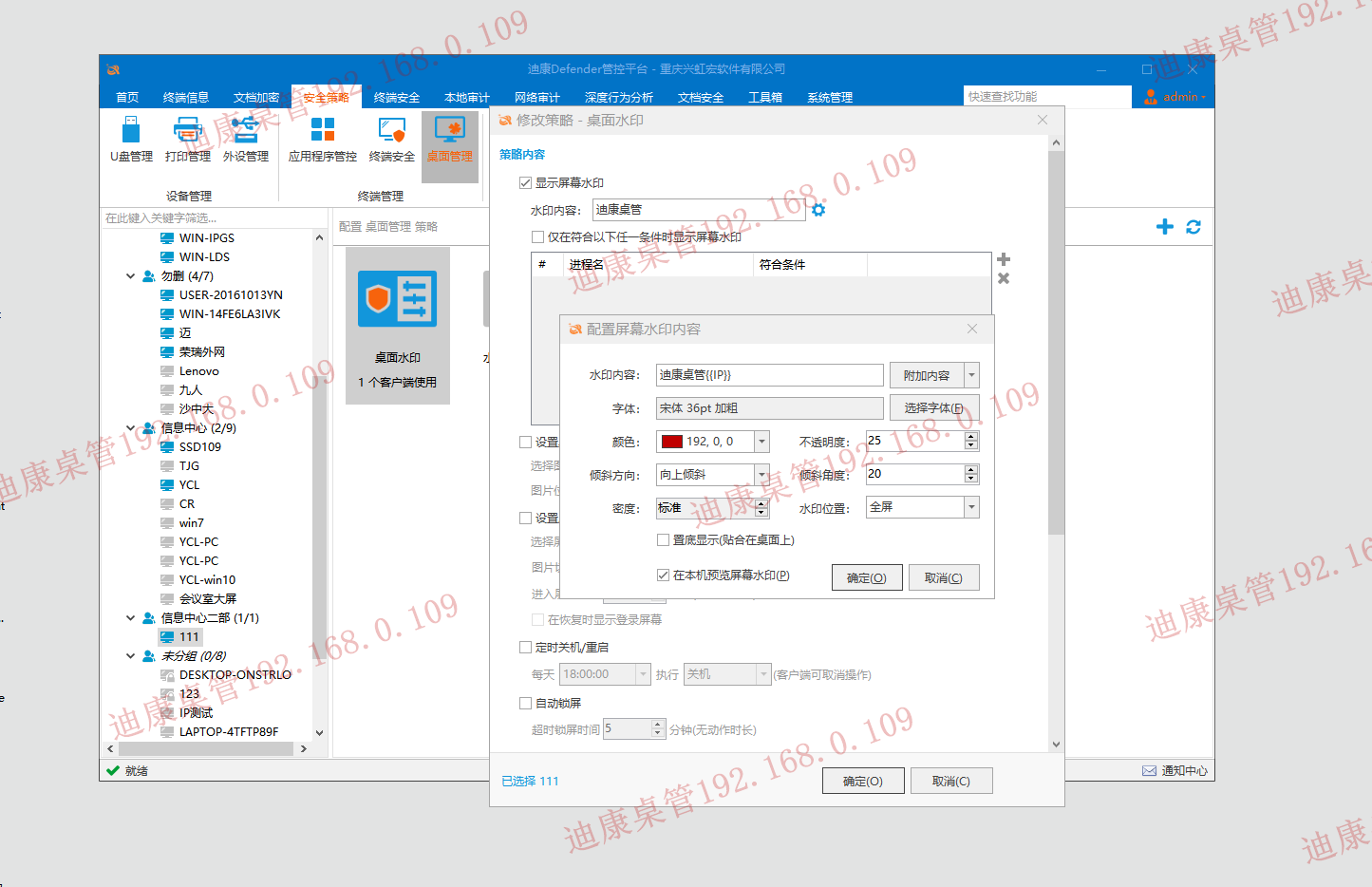Toggle 显示屏幕水印 checkbox

525,183
